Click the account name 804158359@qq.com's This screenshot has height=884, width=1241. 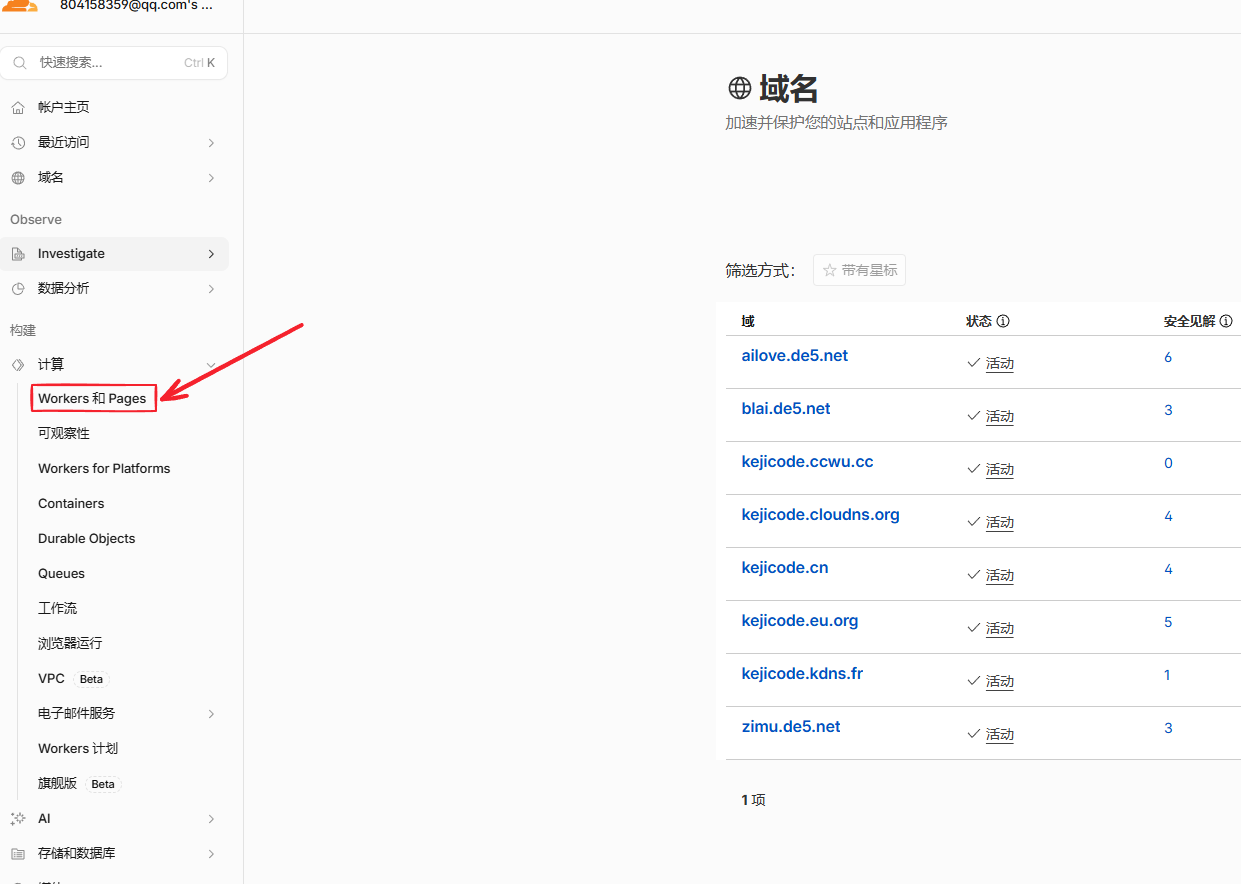136,5
